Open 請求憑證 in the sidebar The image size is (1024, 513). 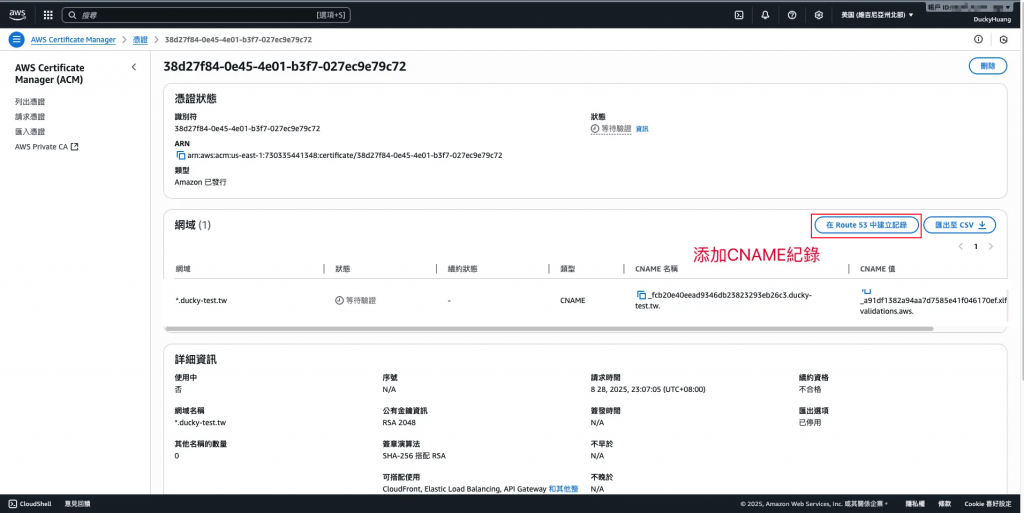click(30, 117)
